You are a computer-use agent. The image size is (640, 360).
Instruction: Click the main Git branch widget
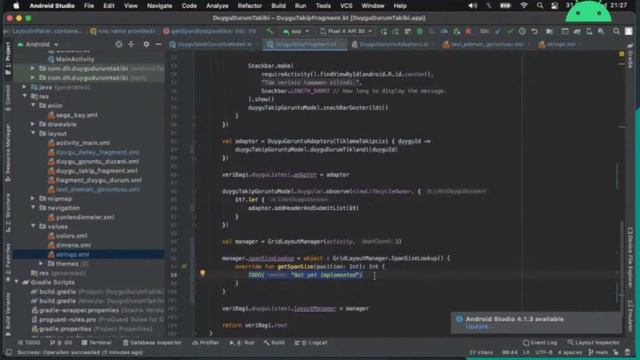click(598, 352)
